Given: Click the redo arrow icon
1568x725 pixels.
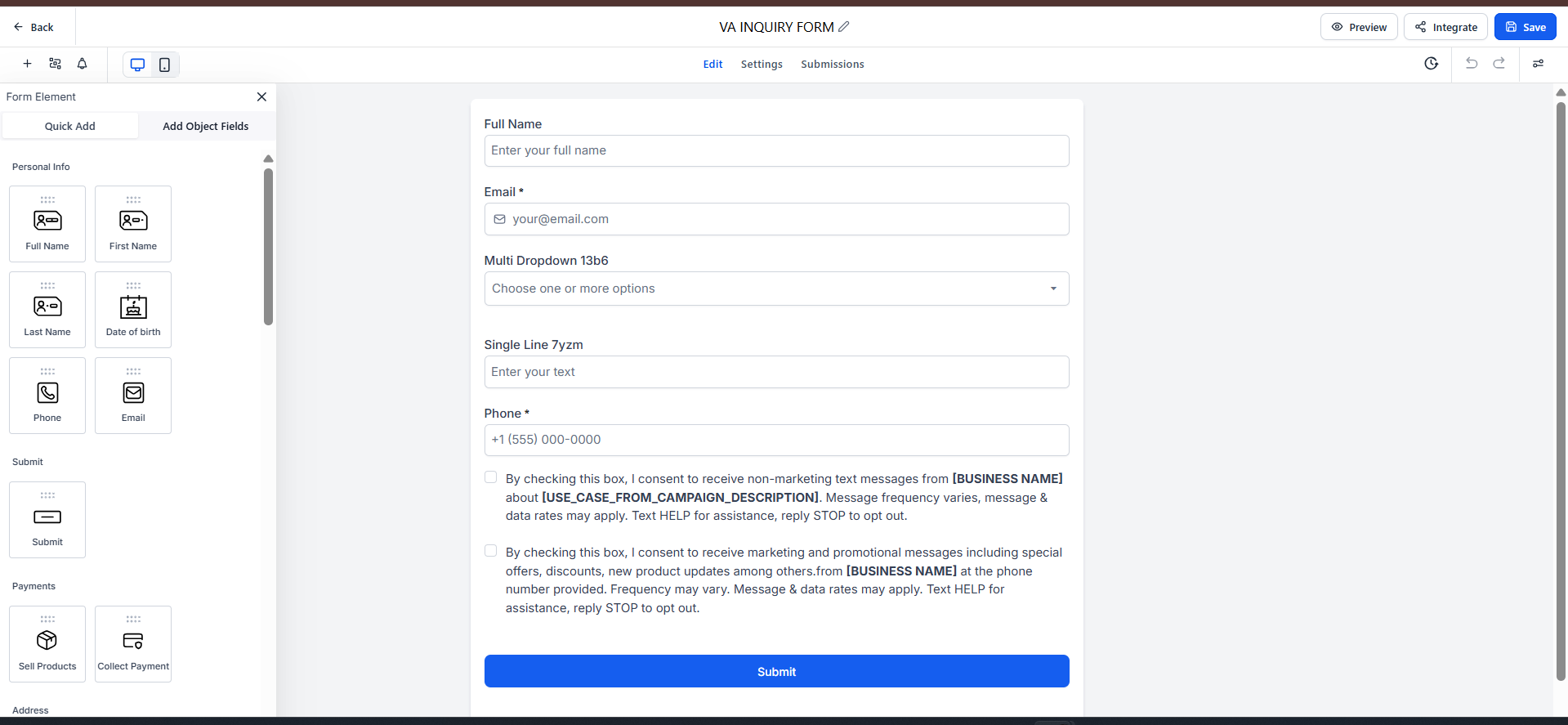Looking at the screenshot, I should pyautogui.click(x=1499, y=64).
